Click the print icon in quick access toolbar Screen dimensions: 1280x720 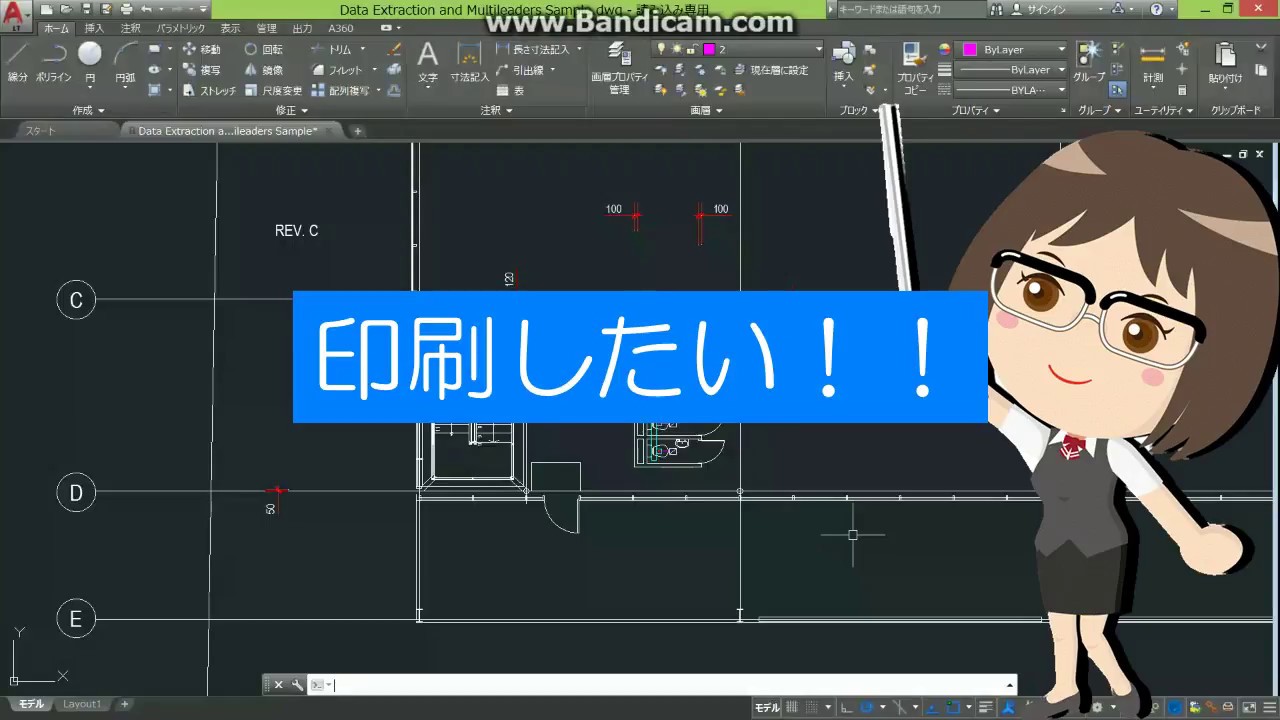(x=125, y=9)
